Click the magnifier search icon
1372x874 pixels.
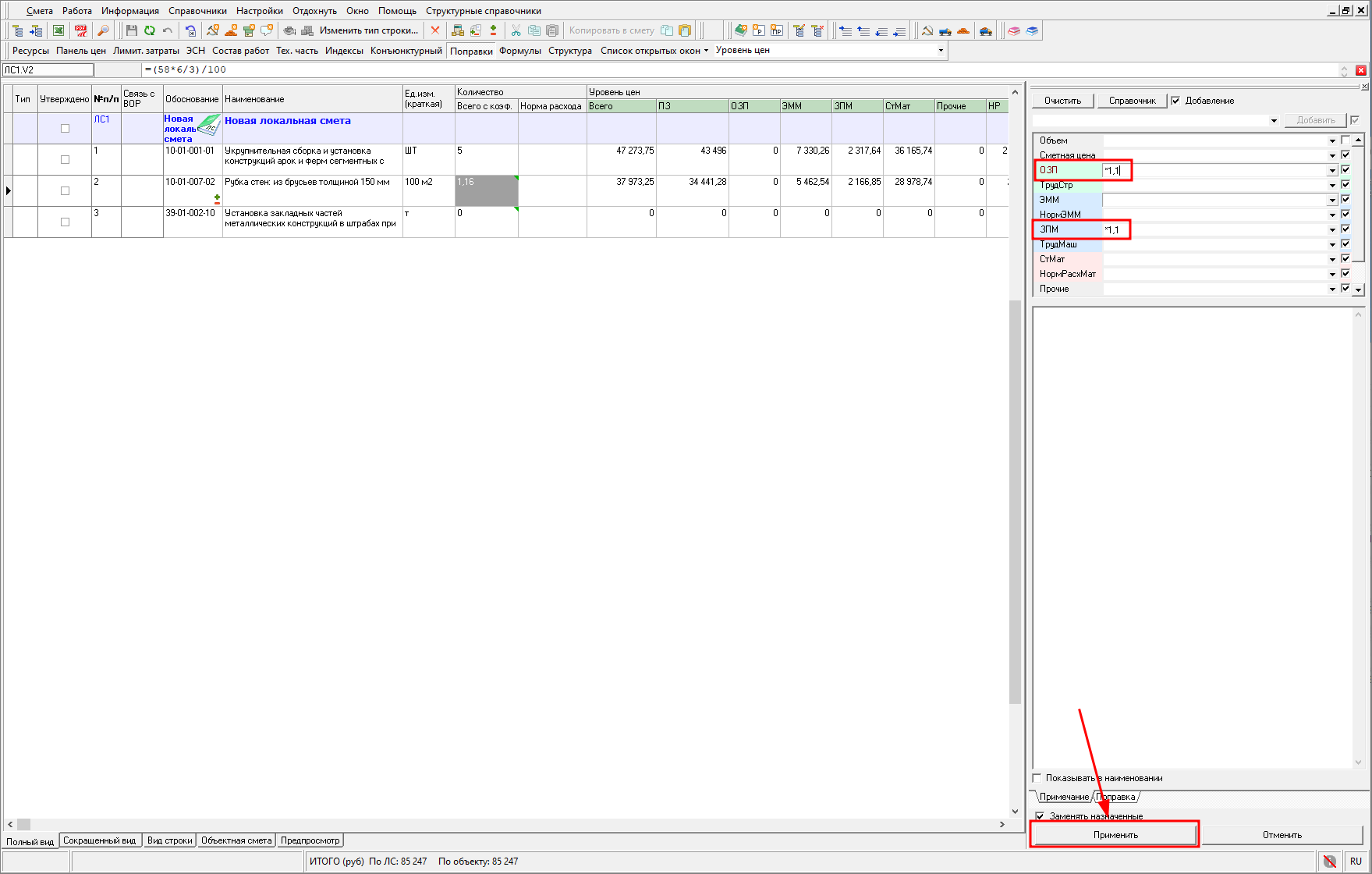click(x=103, y=30)
